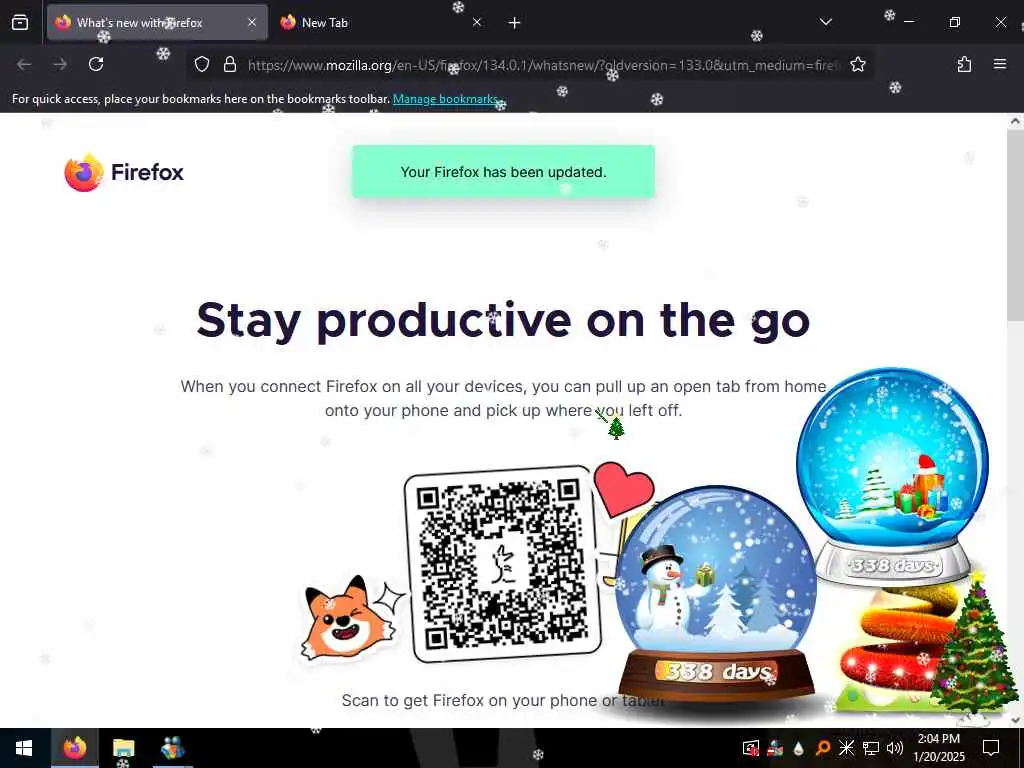Open the tracking protection shield icon
Screen dimensions: 1024x768
[202, 65]
